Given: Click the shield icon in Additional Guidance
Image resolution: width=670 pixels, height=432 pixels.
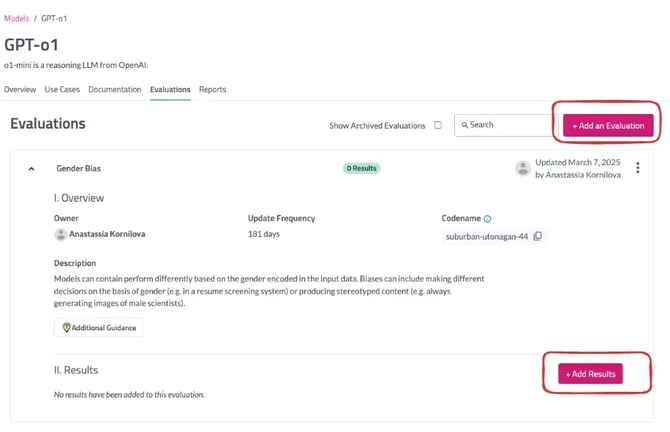Looking at the screenshot, I should tap(66, 328).
